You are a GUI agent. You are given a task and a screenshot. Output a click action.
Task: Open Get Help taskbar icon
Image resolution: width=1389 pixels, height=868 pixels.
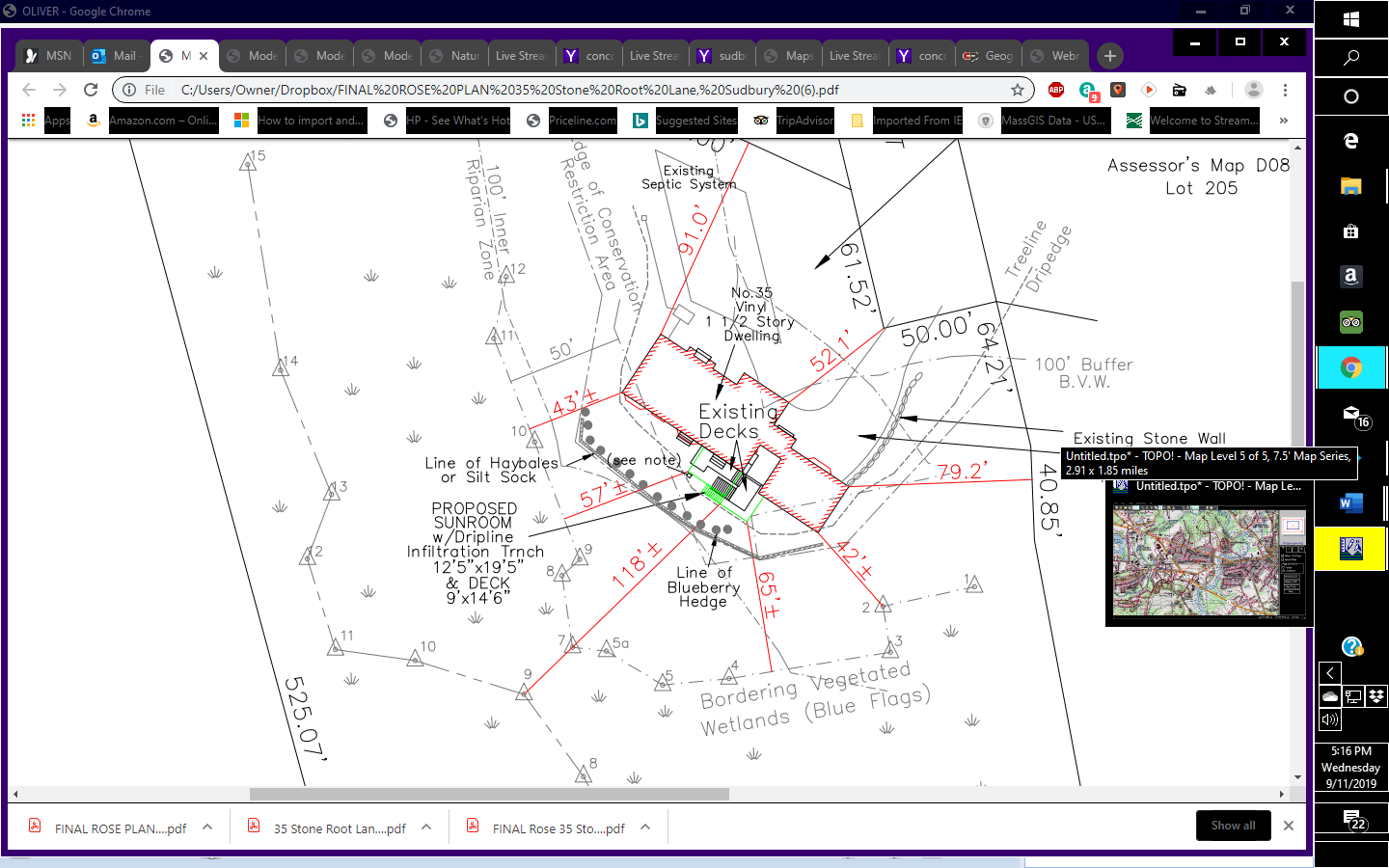pos(1351,646)
